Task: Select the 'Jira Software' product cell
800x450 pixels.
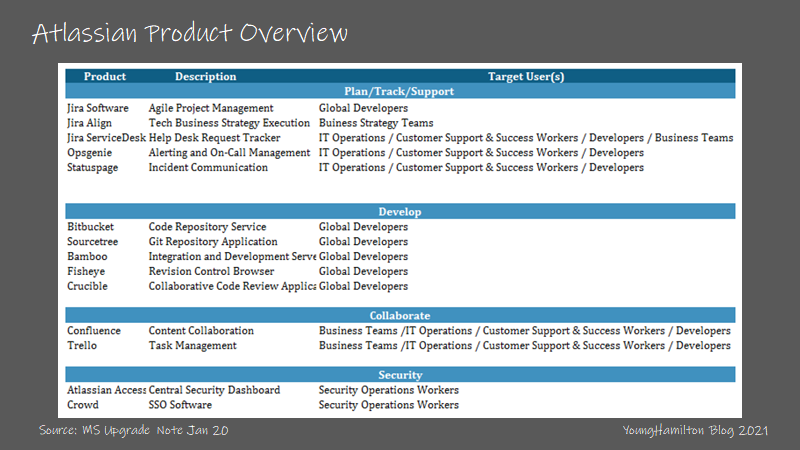Action: click(x=98, y=108)
